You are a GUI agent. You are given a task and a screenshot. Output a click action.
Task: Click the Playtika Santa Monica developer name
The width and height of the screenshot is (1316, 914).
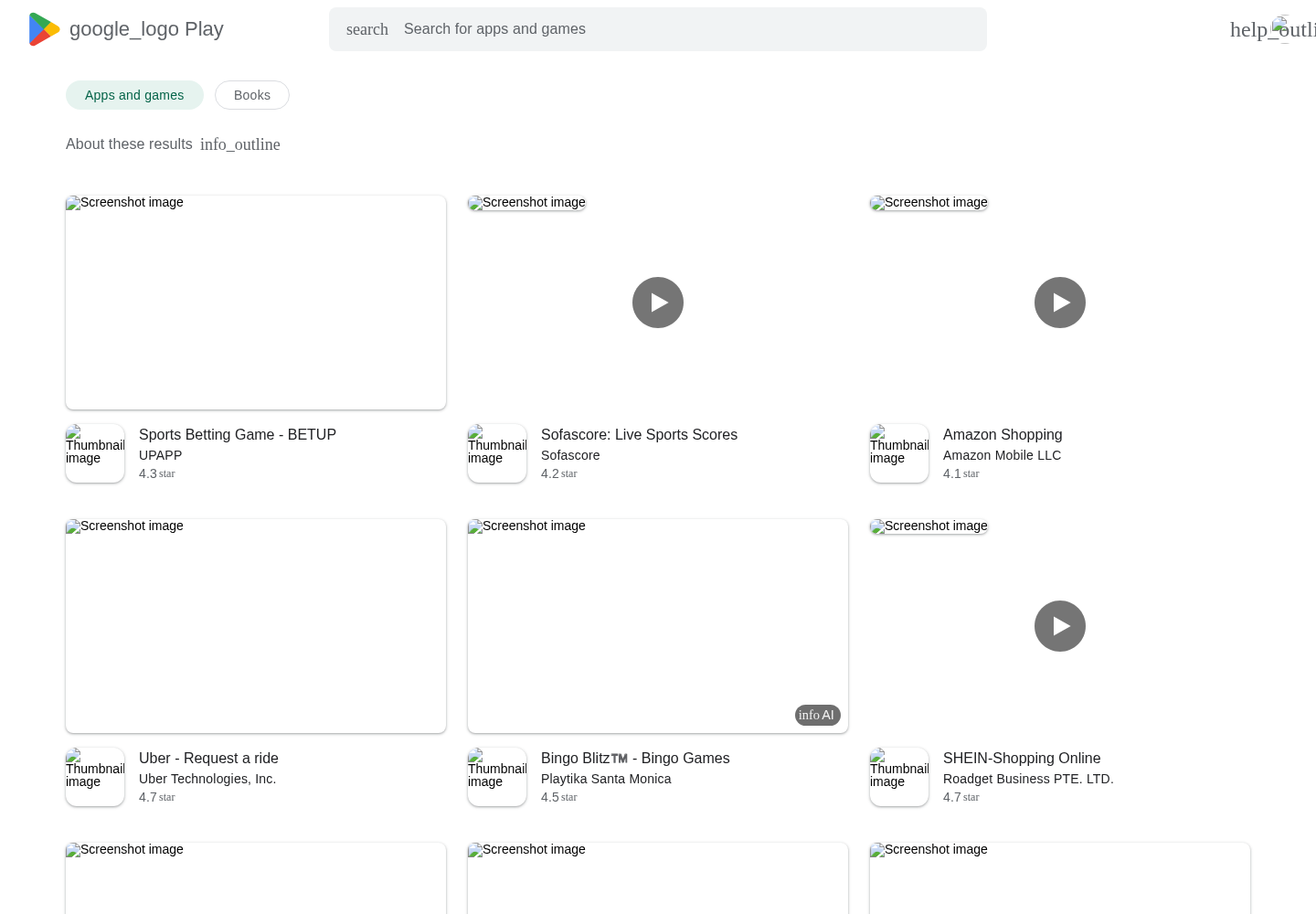606,779
